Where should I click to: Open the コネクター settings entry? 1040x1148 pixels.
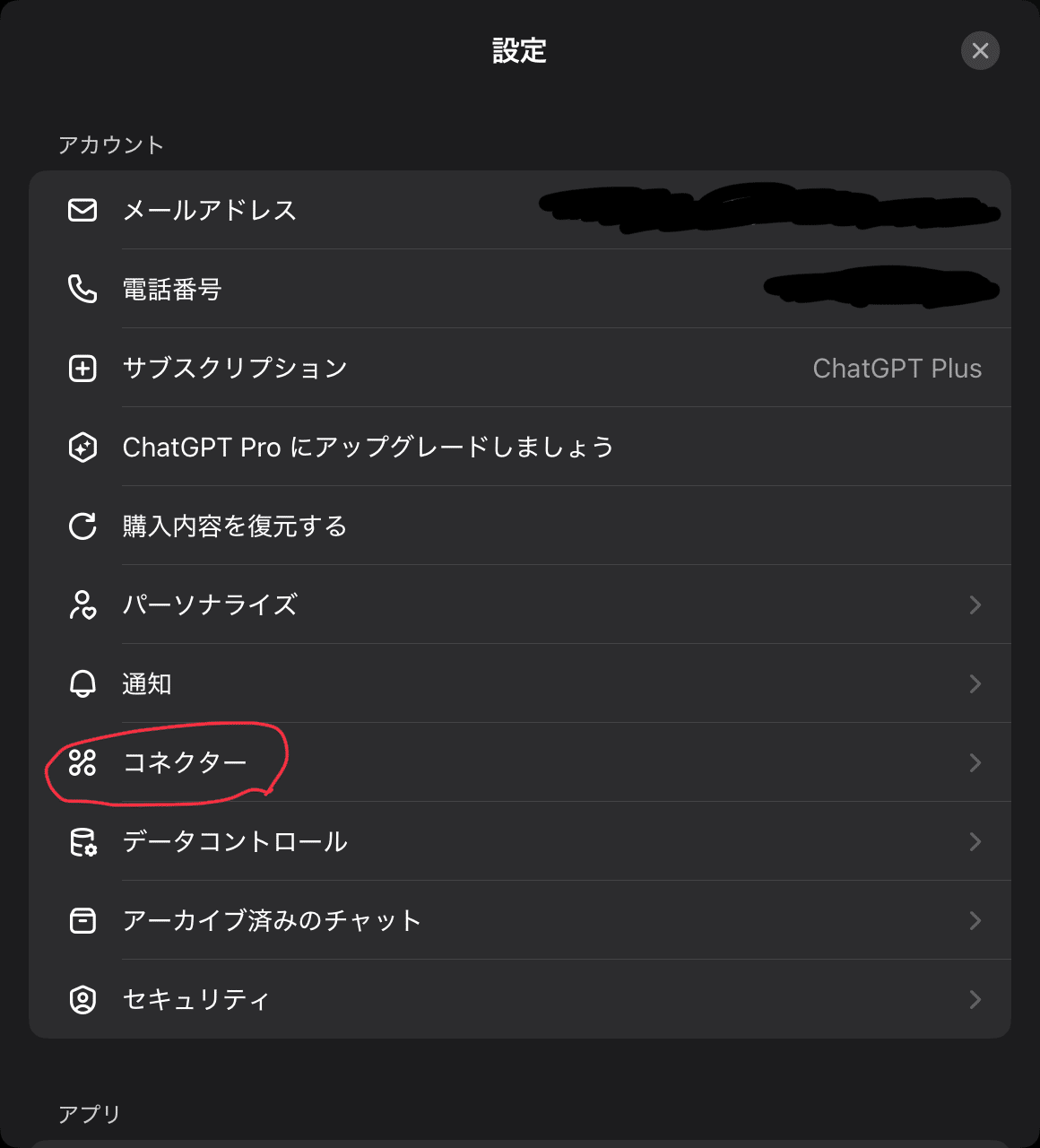click(x=520, y=762)
